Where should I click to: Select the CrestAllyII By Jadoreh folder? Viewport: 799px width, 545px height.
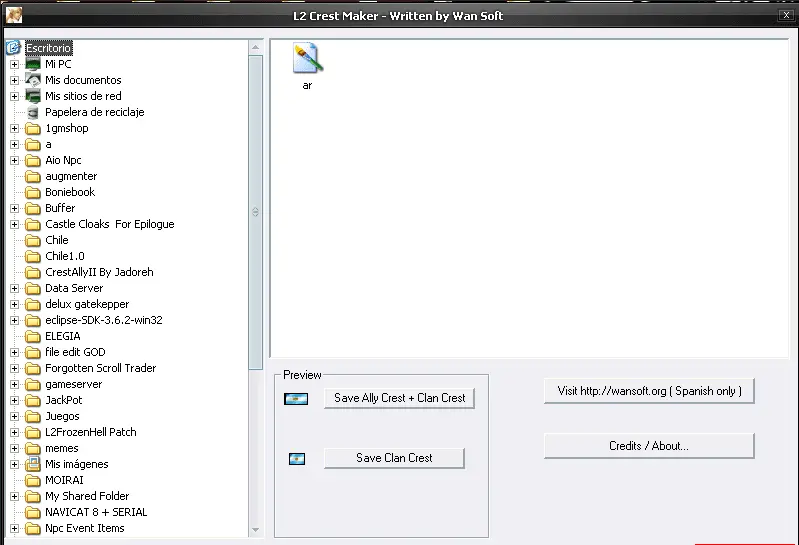[99, 272]
